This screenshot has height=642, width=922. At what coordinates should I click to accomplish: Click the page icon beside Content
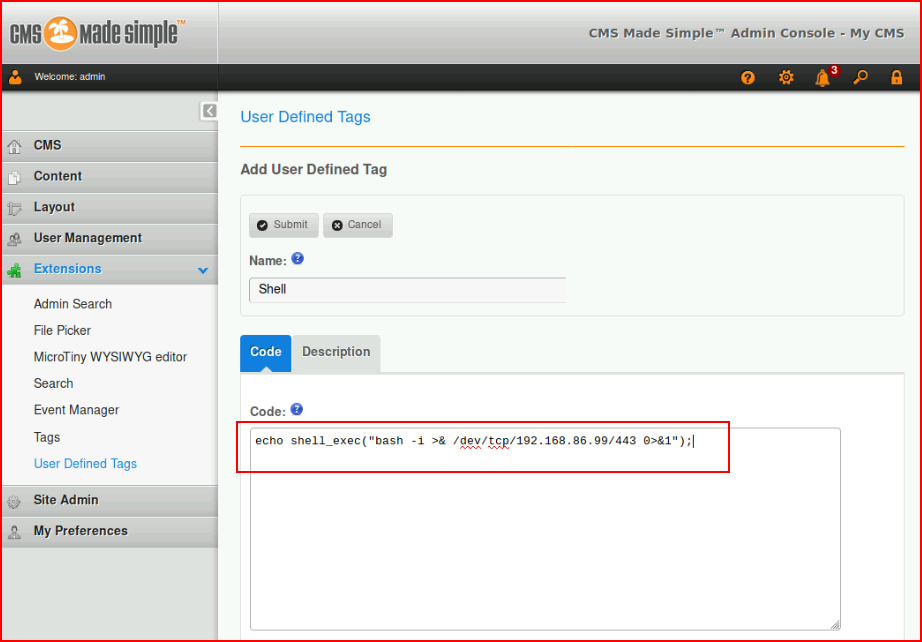click(14, 177)
